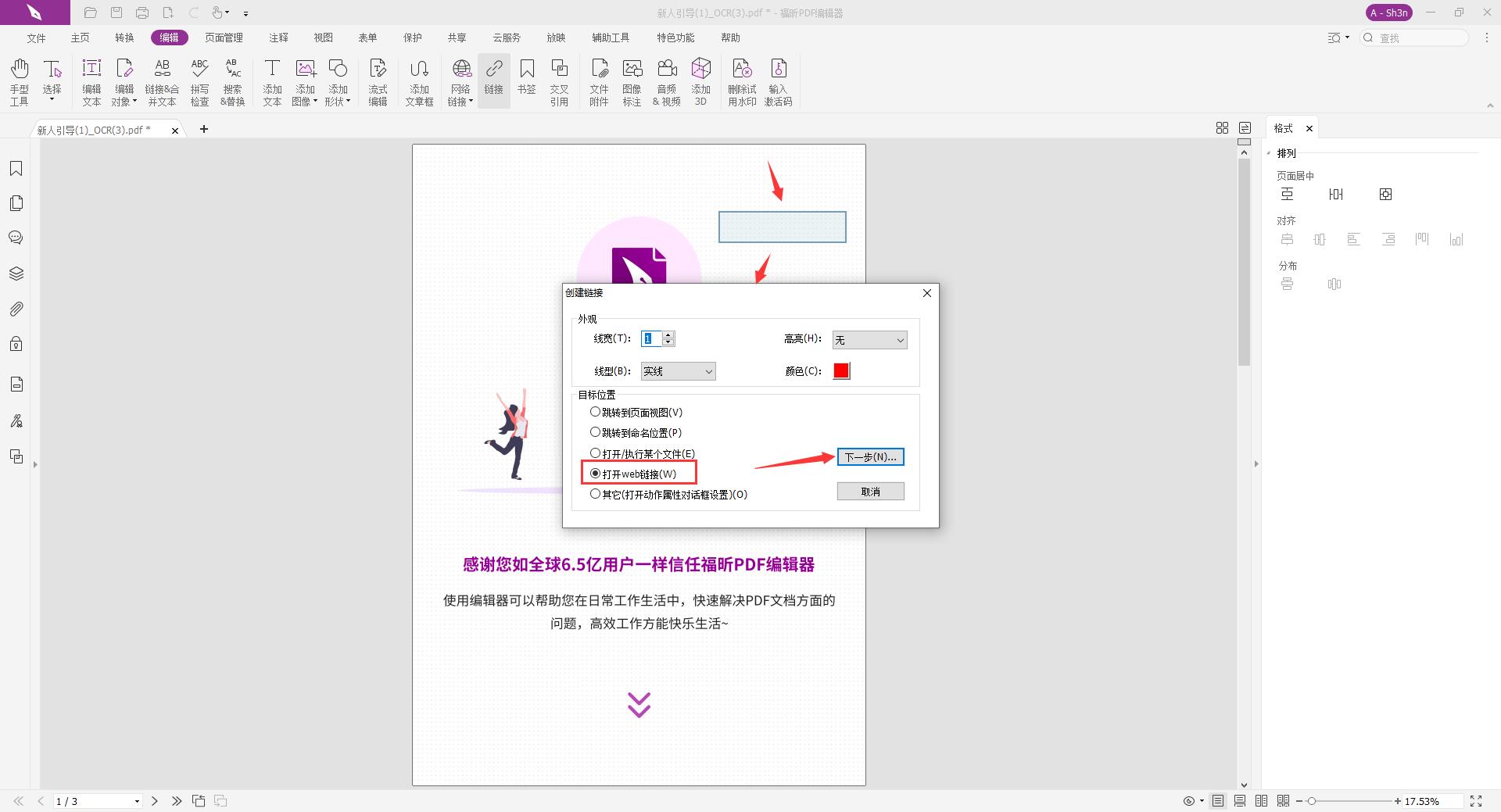Select the 跳转到页面视图(V) radio button
1501x812 pixels.
pos(595,412)
